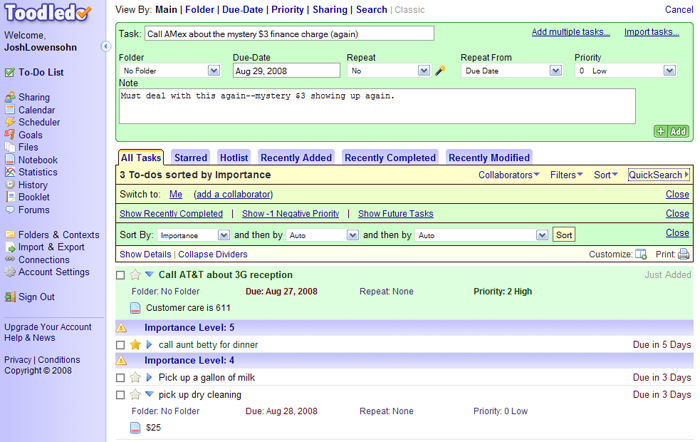This screenshot has height=442, width=700.
Task: Click the repeat wizard wand icon
Action: coord(440,71)
